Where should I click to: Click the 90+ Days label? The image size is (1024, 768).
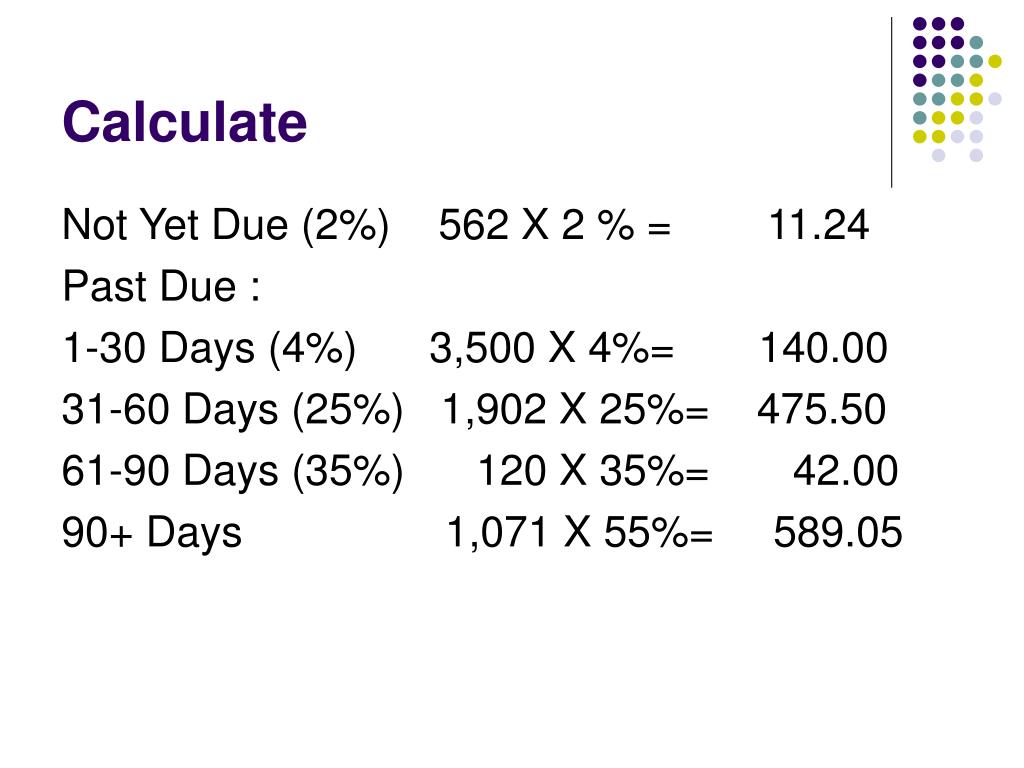pyautogui.click(x=152, y=532)
